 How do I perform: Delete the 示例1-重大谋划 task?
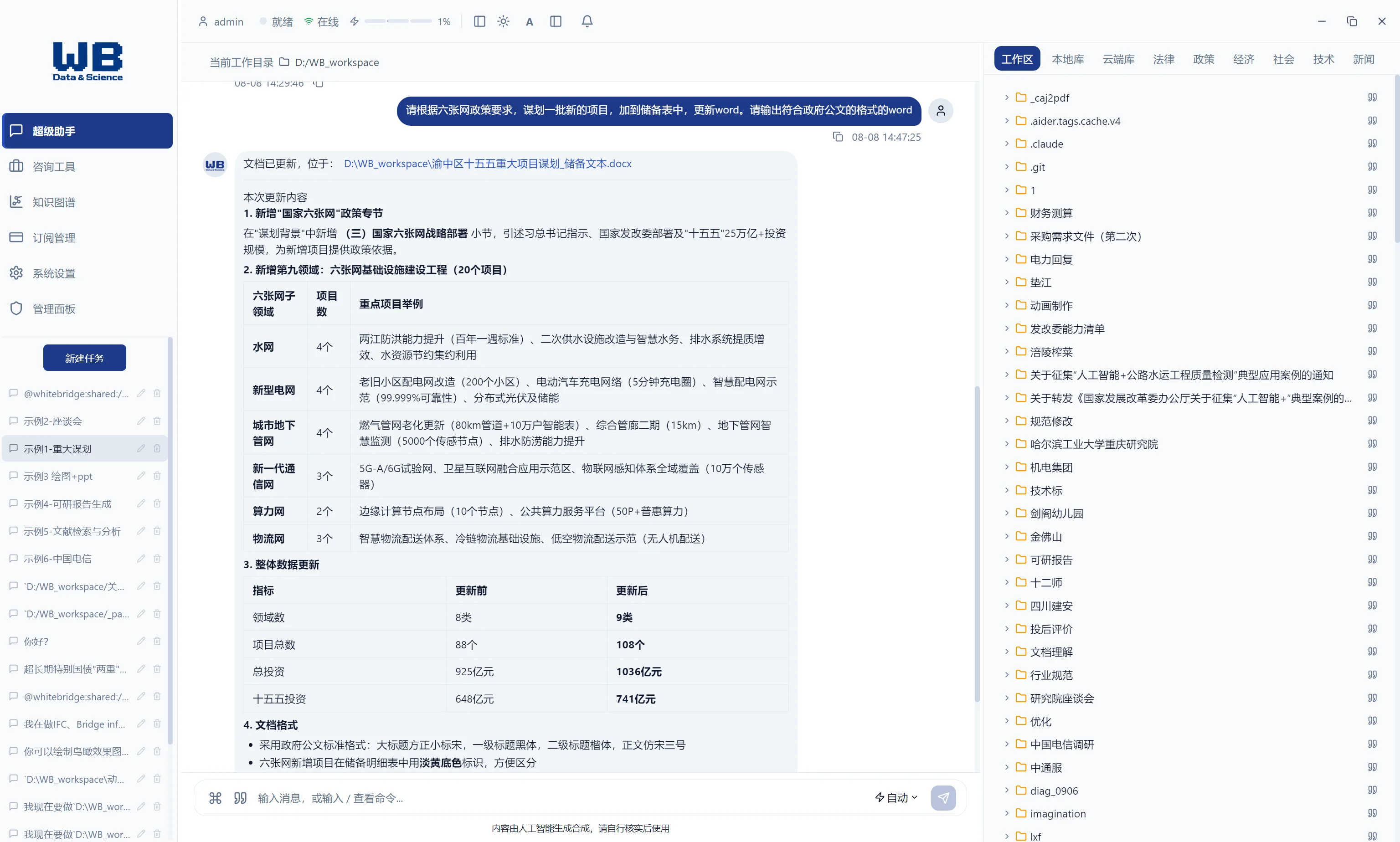157,448
